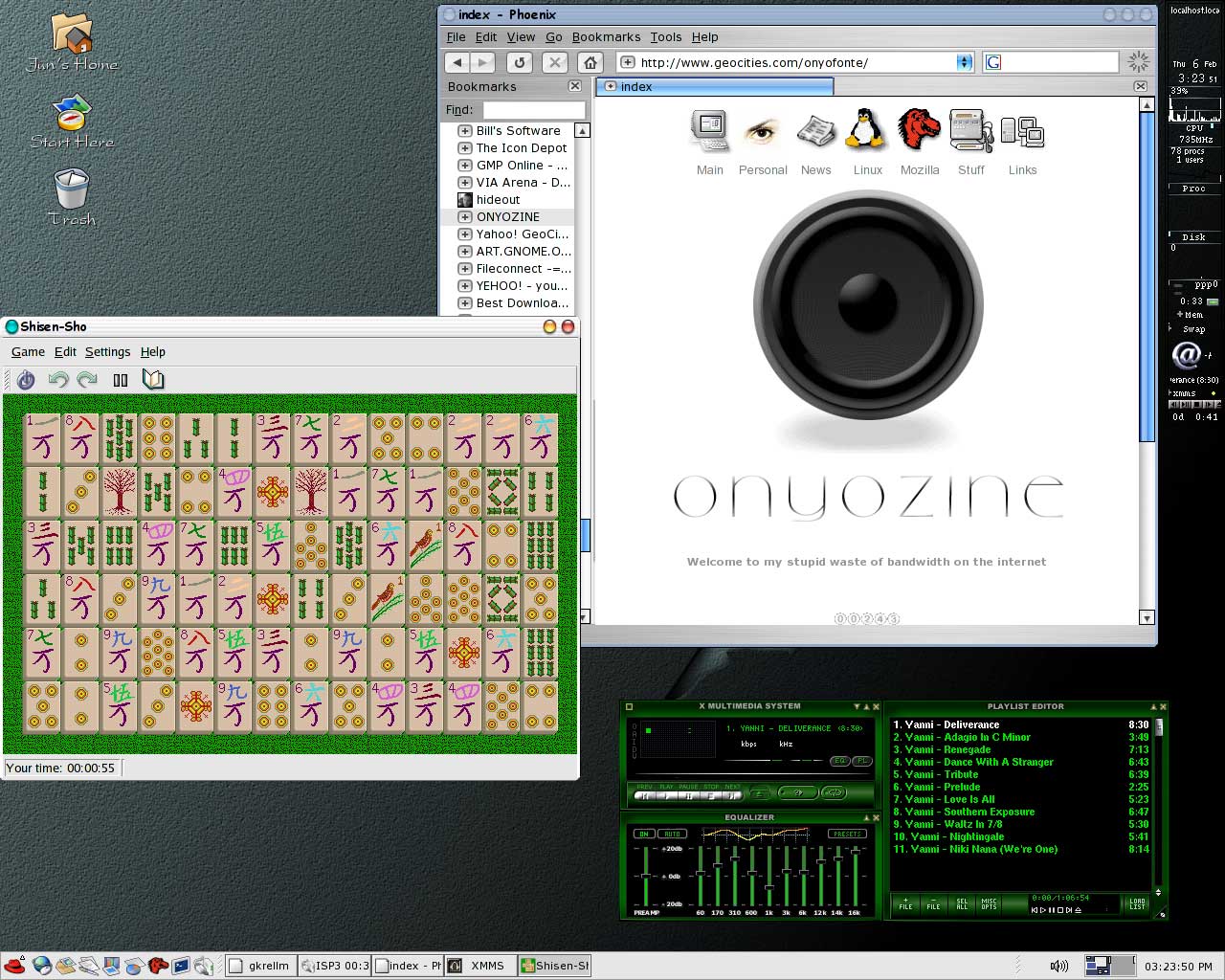The image size is (1225, 980).
Task: Redo move in Shisen-Sho toolbar
Action: pos(87,380)
